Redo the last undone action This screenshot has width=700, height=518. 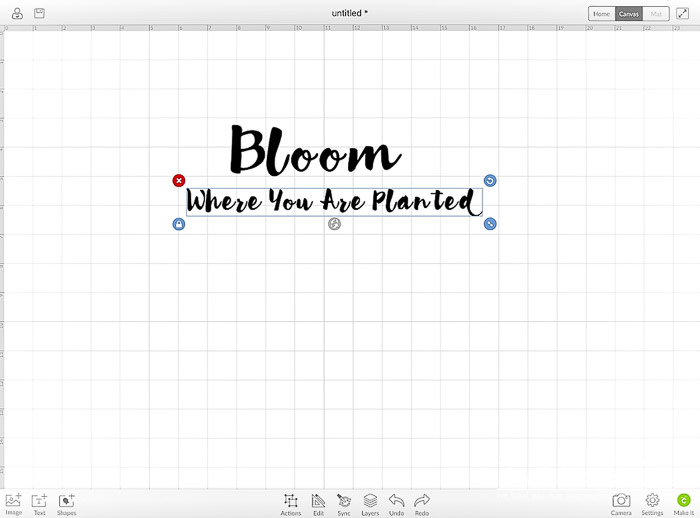click(x=422, y=501)
